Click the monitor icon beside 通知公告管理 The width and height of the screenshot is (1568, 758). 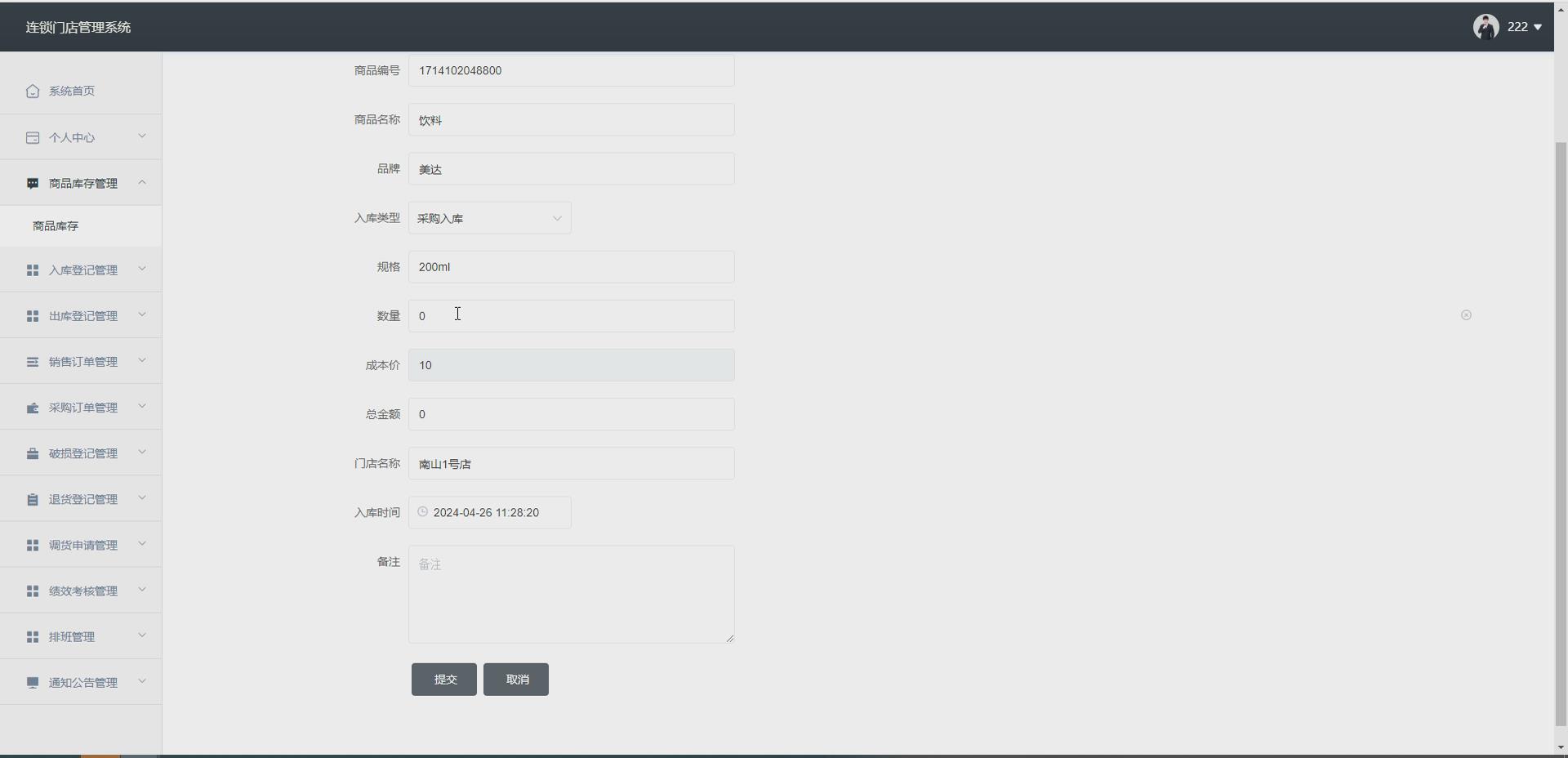tap(33, 682)
